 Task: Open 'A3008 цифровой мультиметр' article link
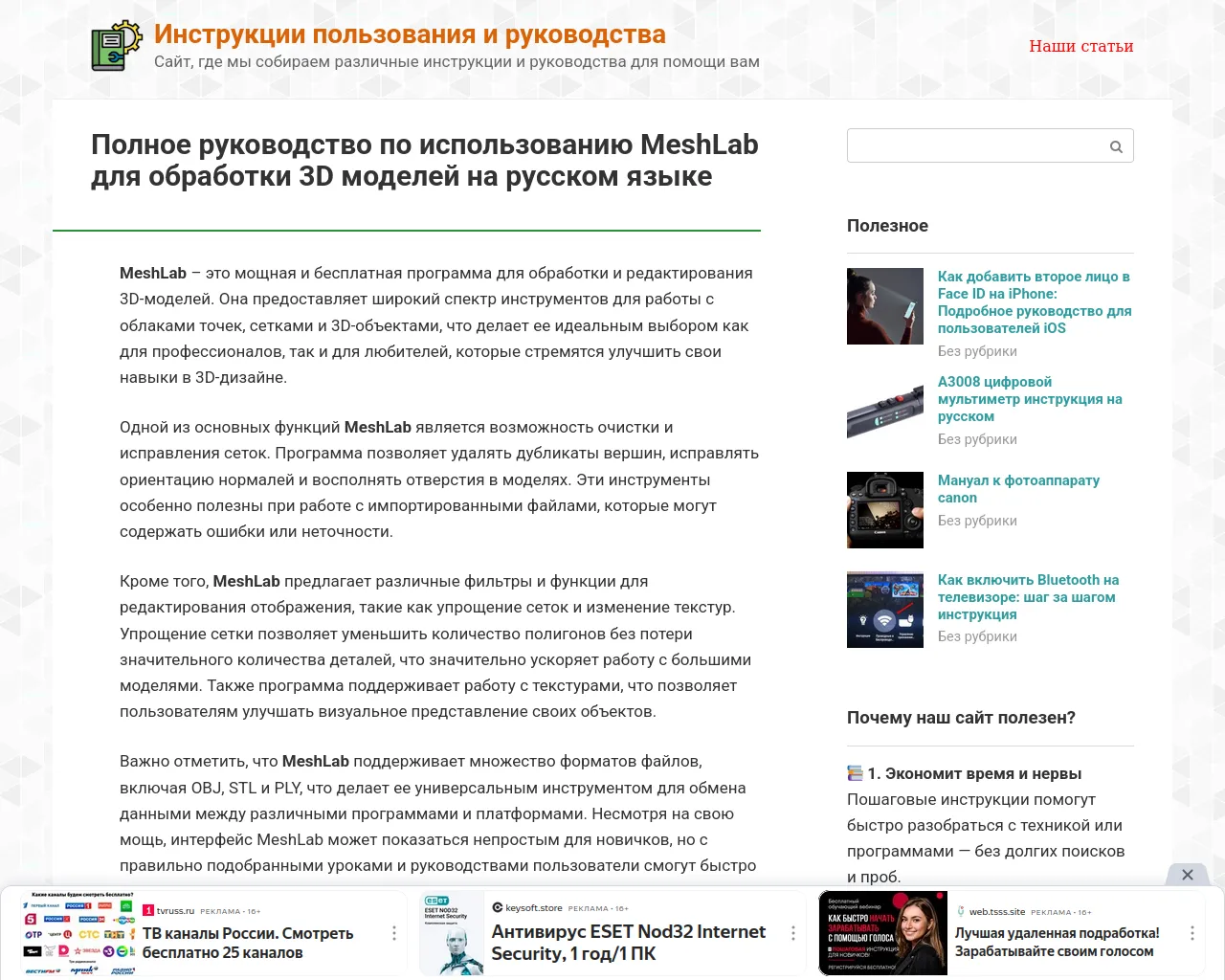click(1030, 399)
